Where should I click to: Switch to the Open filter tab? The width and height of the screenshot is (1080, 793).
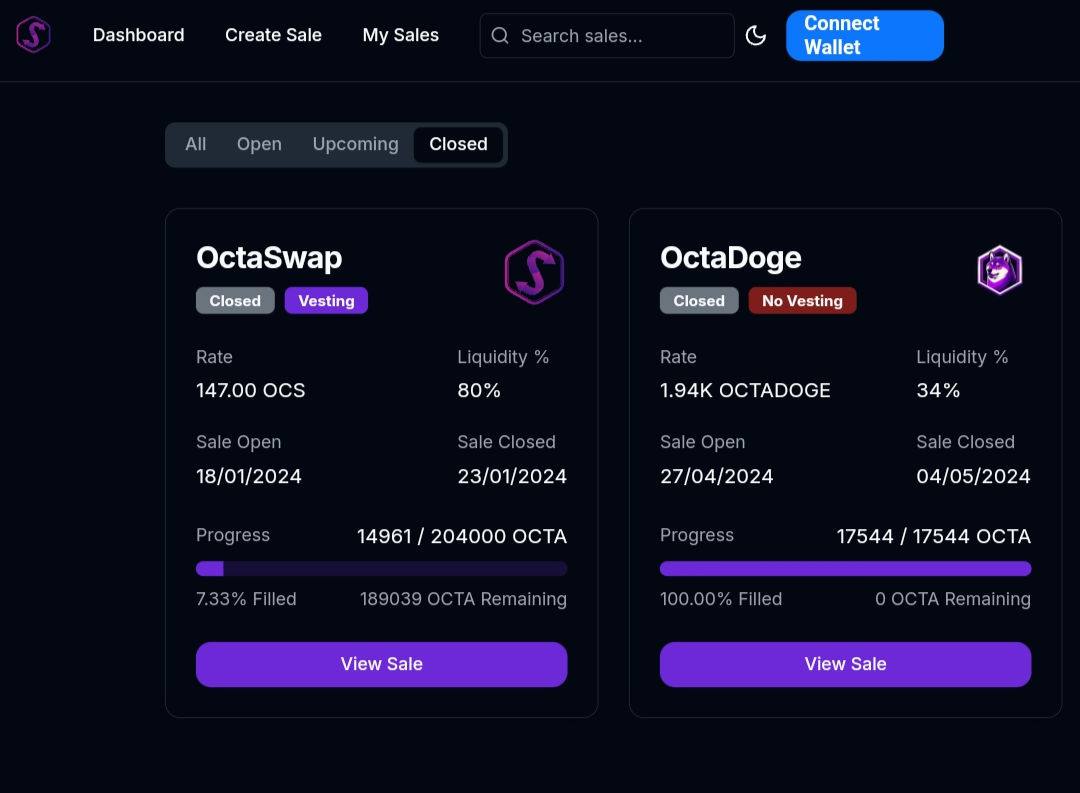[x=259, y=144]
